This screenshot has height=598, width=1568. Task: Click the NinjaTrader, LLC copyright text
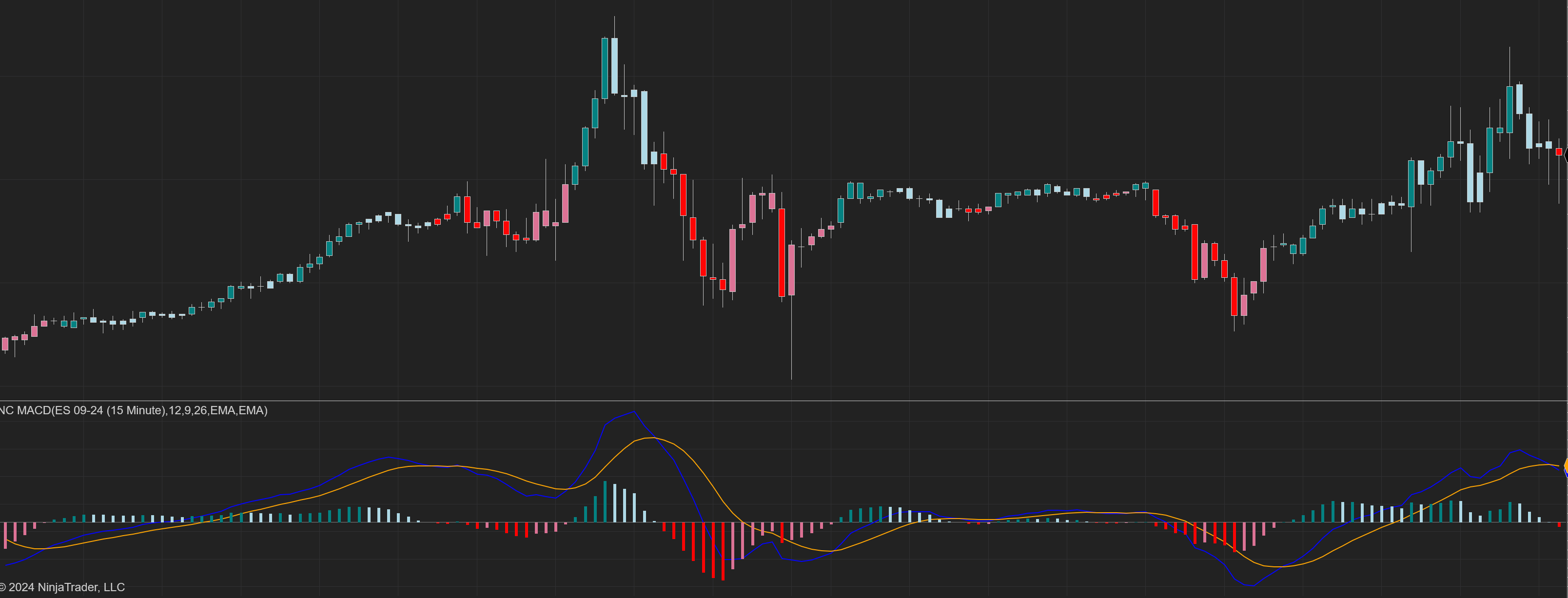[63, 587]
